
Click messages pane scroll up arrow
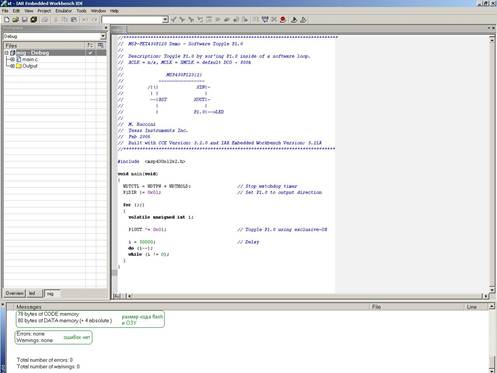click(492, 306)
